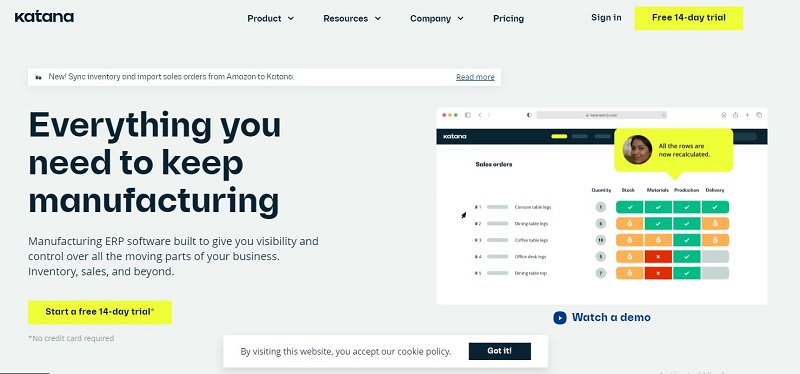800x374 pixels.
Task: Click green Stock checkmark for Console table legs
Action: click(x=630, y=207)
